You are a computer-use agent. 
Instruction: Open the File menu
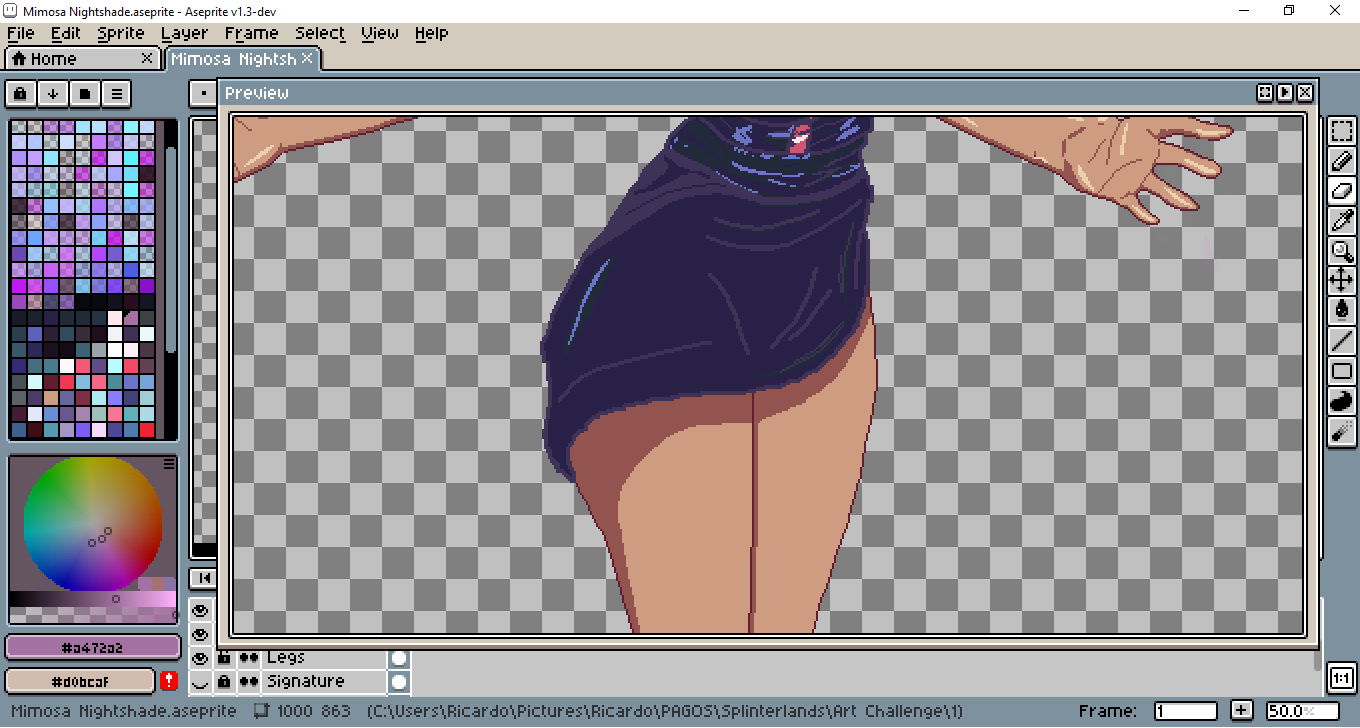tap(21, 33)
